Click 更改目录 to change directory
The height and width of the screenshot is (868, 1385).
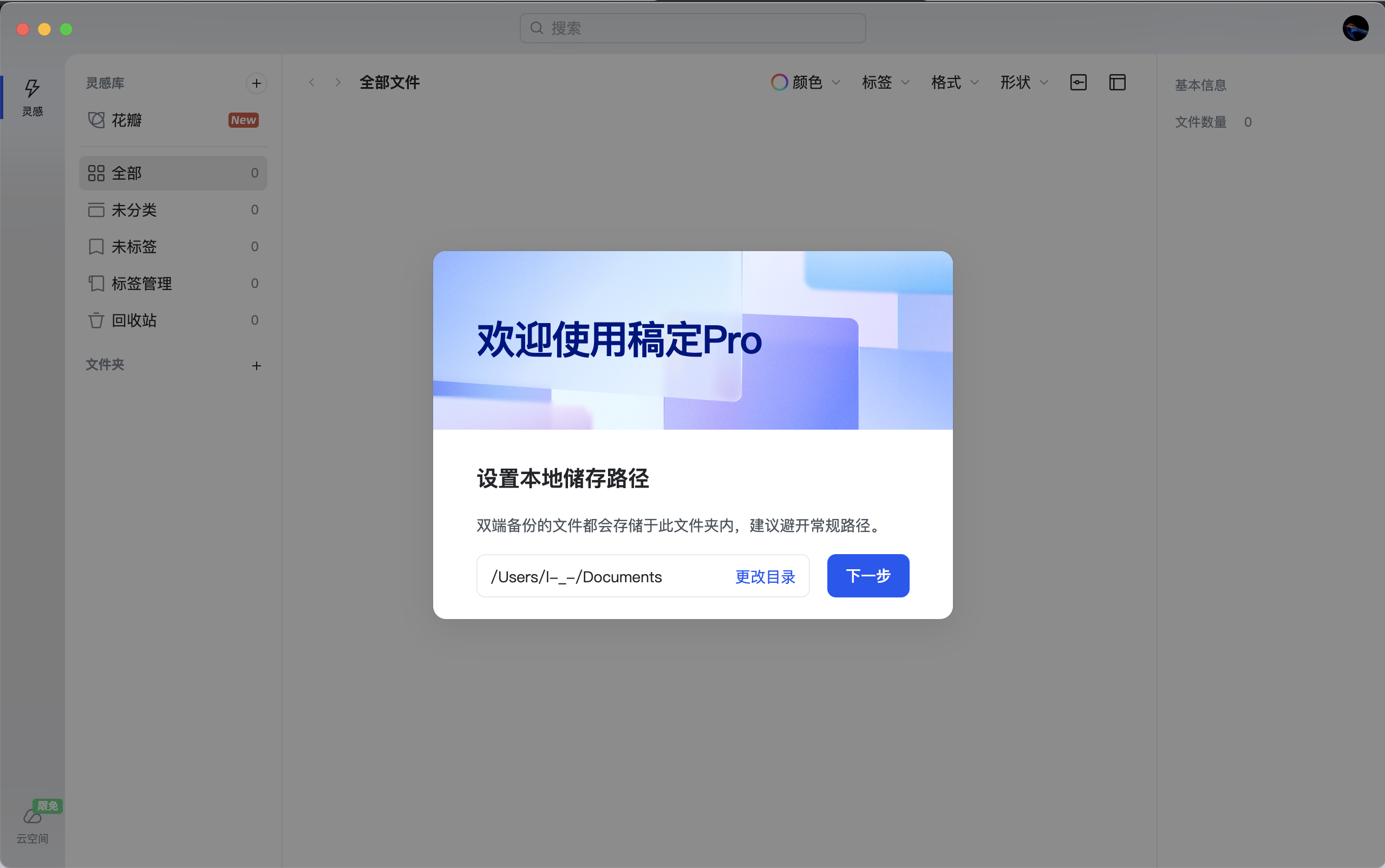765,576
